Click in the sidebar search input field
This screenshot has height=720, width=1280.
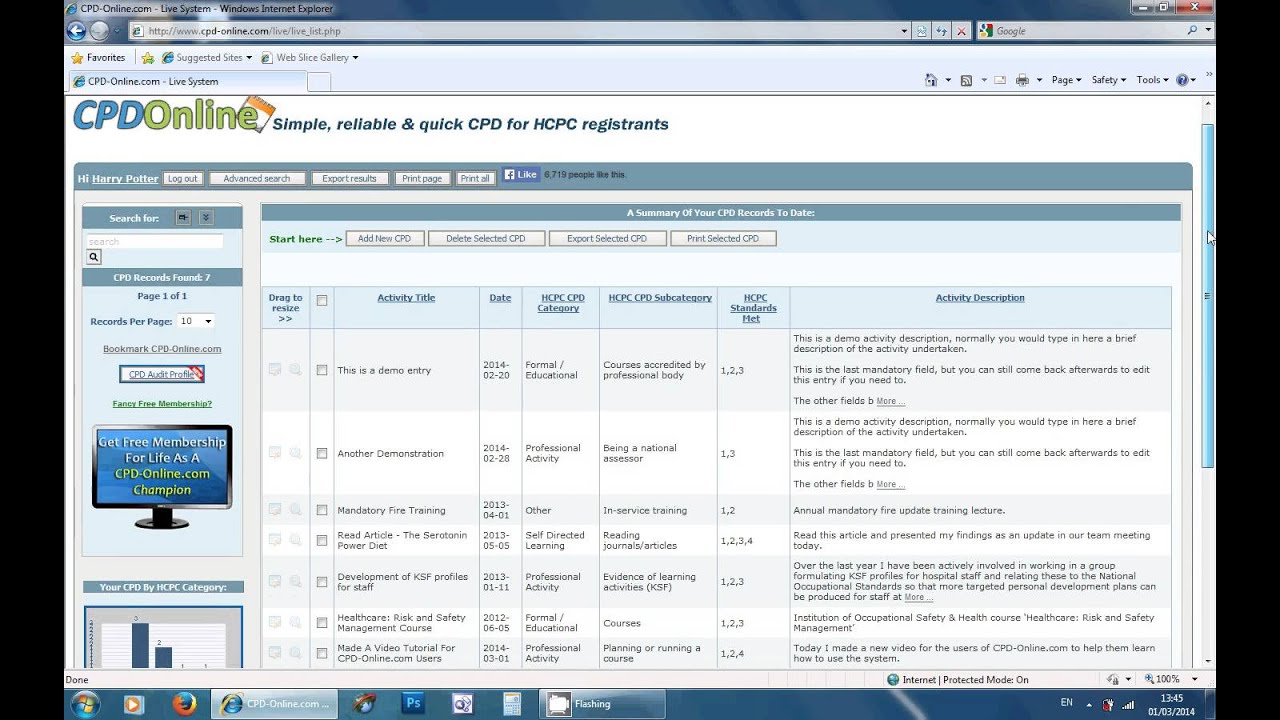155,241
